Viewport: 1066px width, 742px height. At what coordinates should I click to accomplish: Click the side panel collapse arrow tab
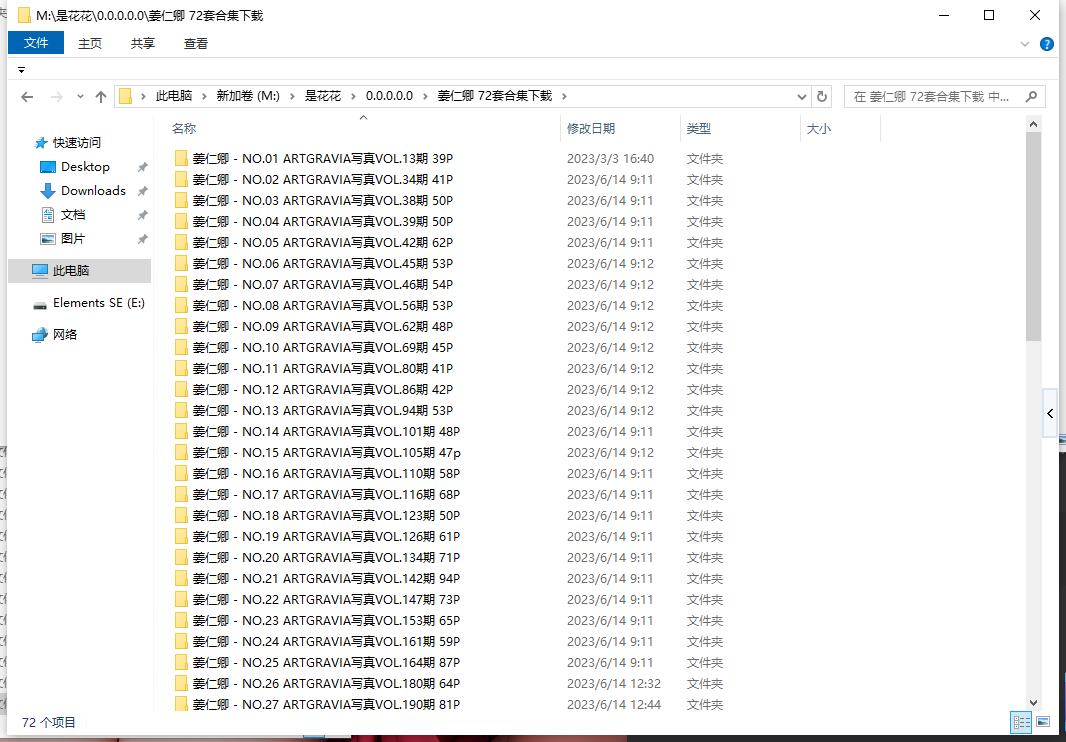tap(1050, 413)
